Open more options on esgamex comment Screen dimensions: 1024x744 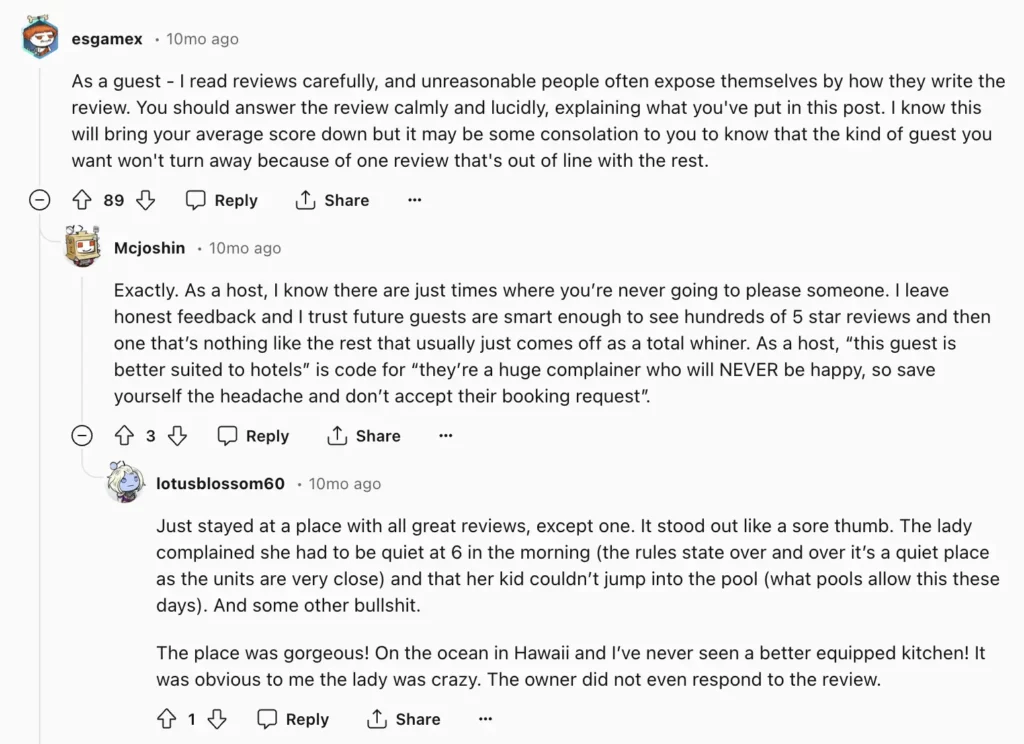415,200
